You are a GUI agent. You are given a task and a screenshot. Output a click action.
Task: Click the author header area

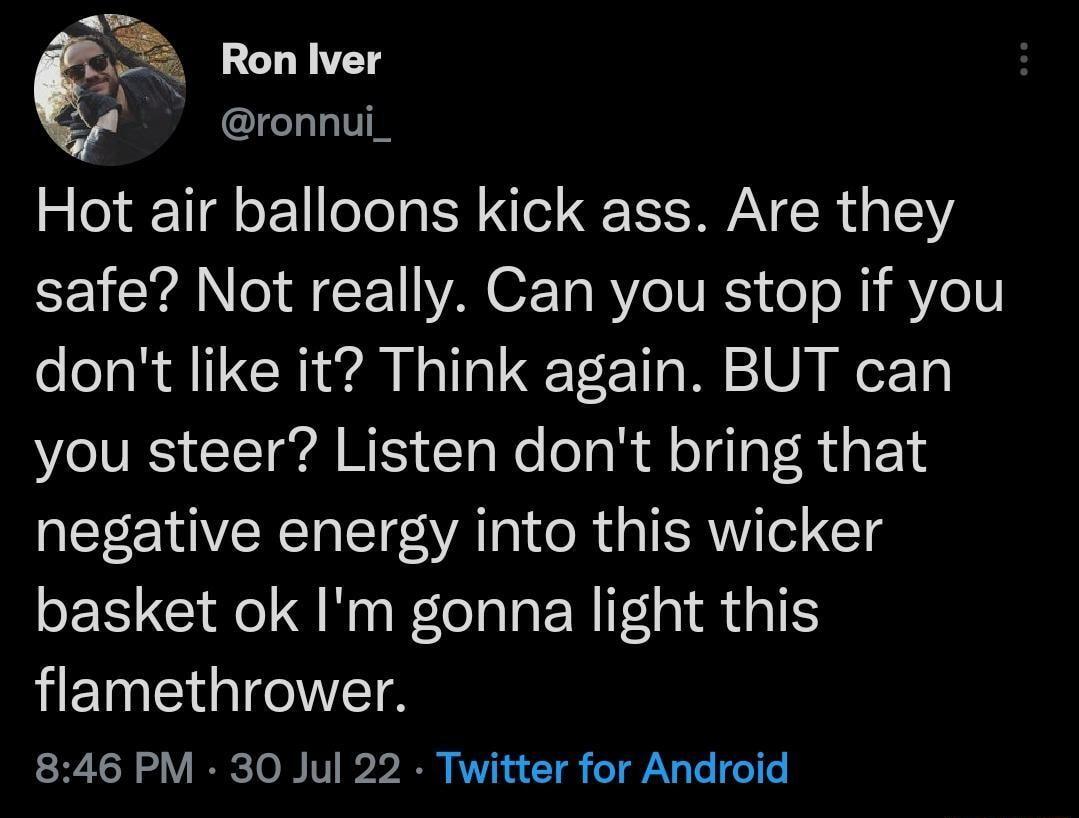pyautogui.click(x=300, y=90)
